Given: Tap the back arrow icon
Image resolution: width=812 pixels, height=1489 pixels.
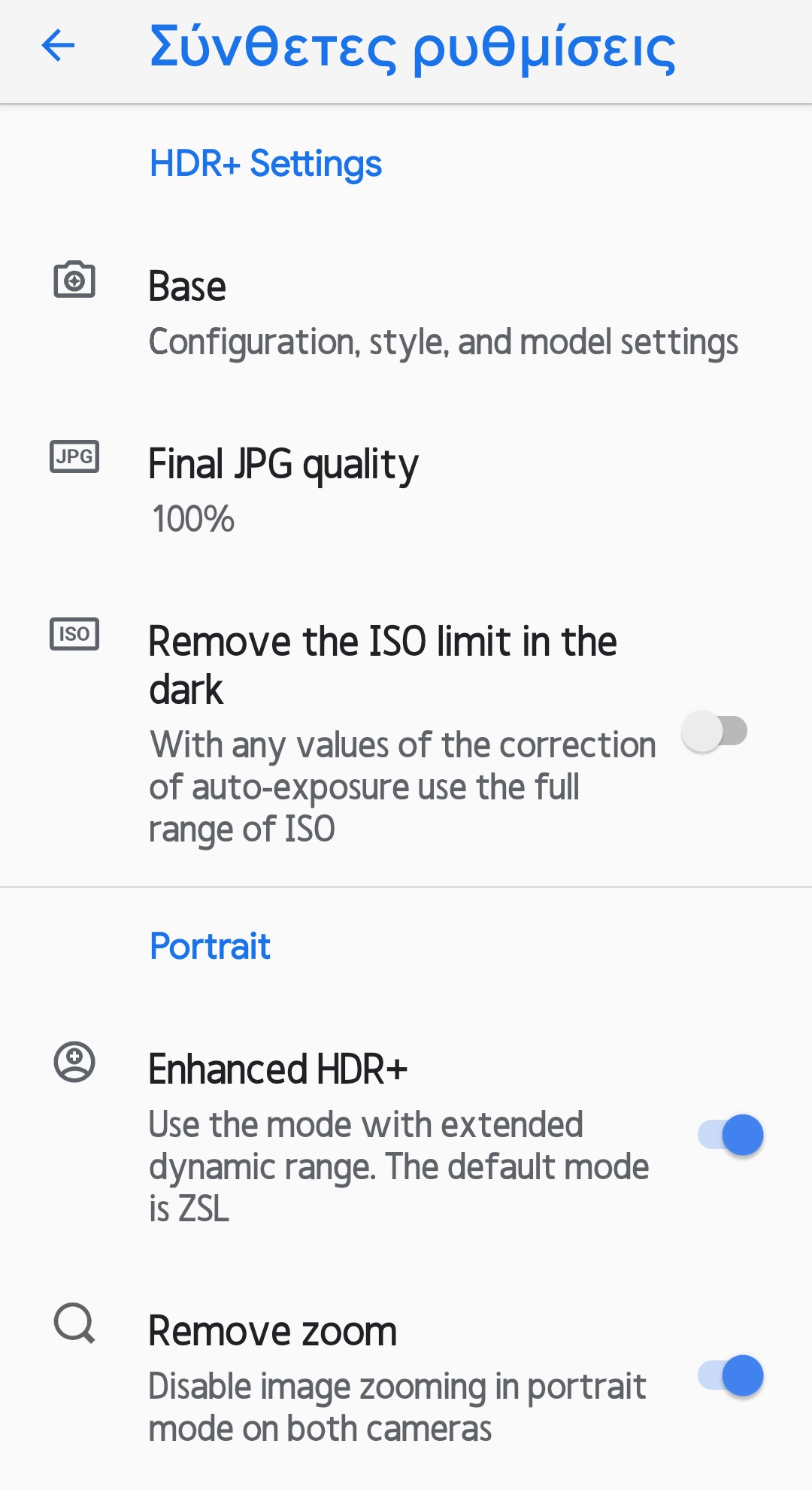Looking at the screenshot, I should (x=58, y=46).
